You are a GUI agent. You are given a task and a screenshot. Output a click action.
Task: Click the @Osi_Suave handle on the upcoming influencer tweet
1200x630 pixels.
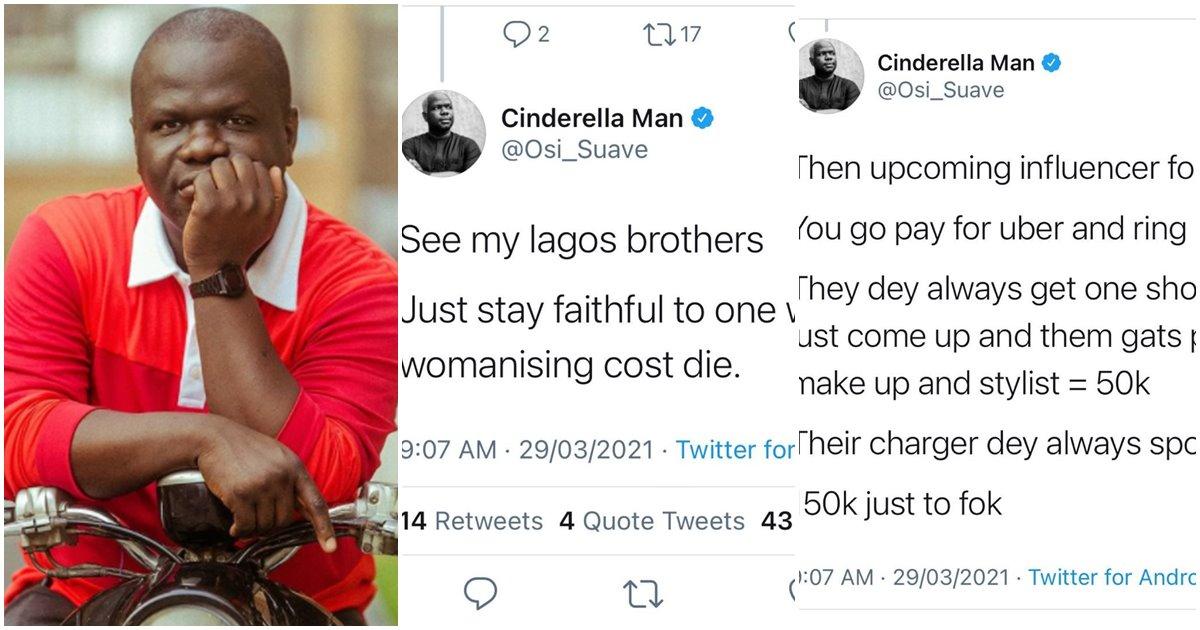pyautogui.click(x=941, y=90)
